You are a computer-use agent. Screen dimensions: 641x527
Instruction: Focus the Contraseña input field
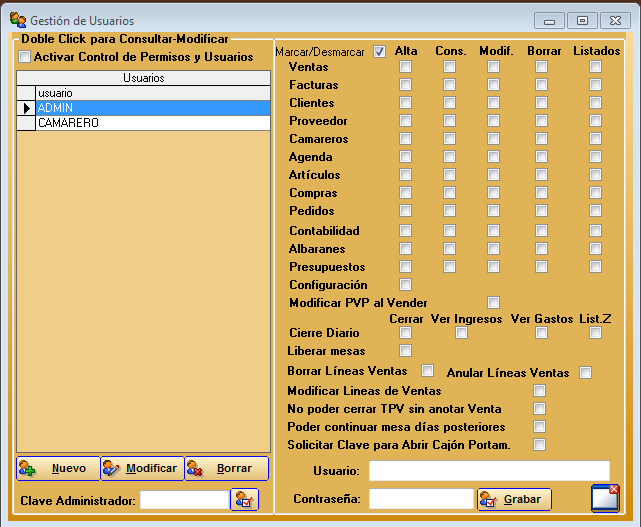(421, 499)
